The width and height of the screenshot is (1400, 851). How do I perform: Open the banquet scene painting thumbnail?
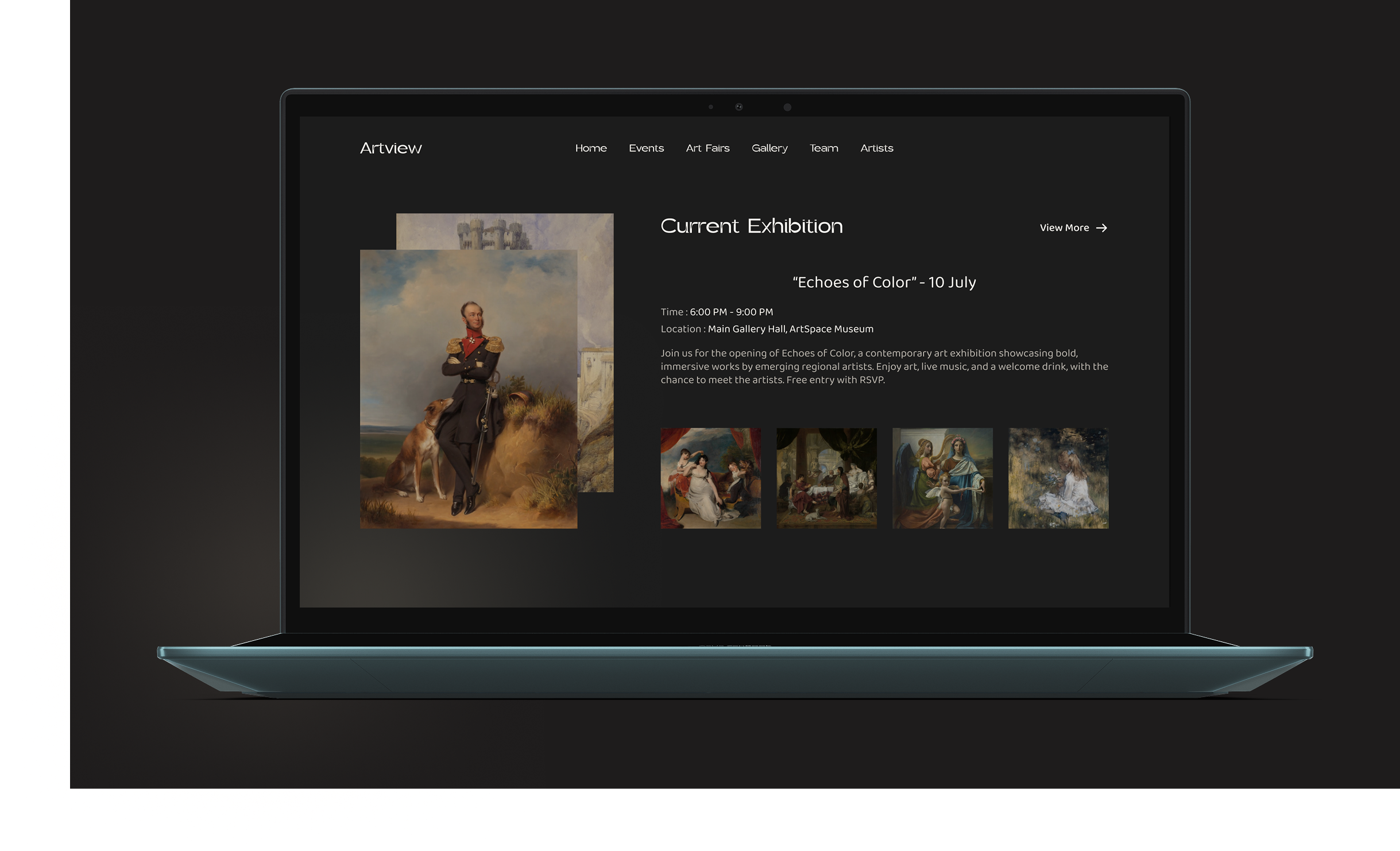[x=826, y=478]
